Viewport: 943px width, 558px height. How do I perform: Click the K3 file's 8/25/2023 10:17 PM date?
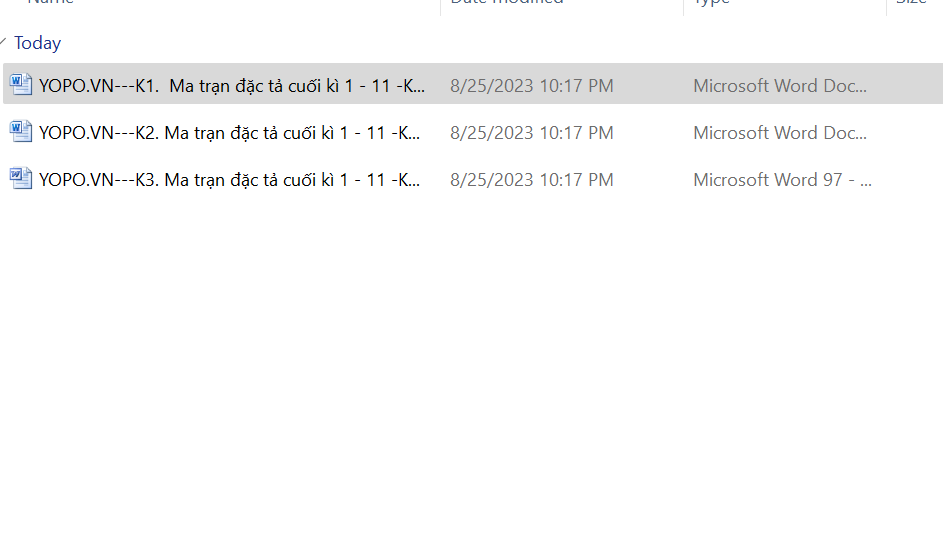coord(532,180)
